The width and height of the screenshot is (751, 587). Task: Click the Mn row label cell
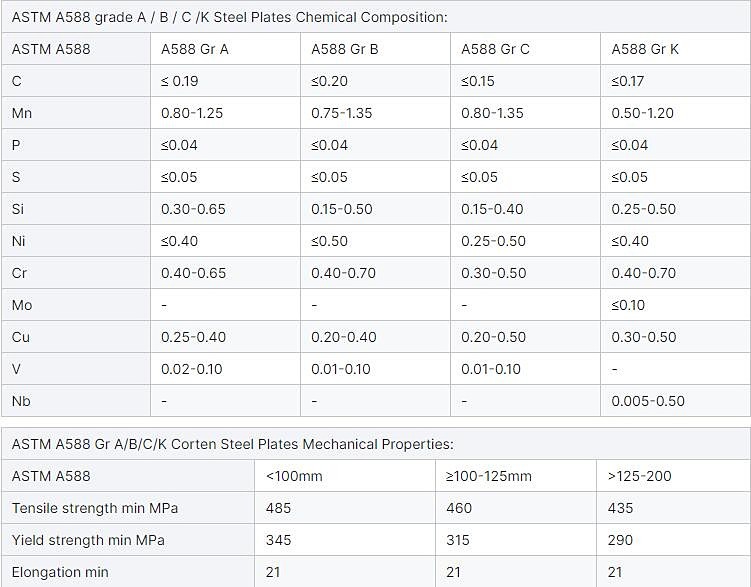tap(22, 113)
